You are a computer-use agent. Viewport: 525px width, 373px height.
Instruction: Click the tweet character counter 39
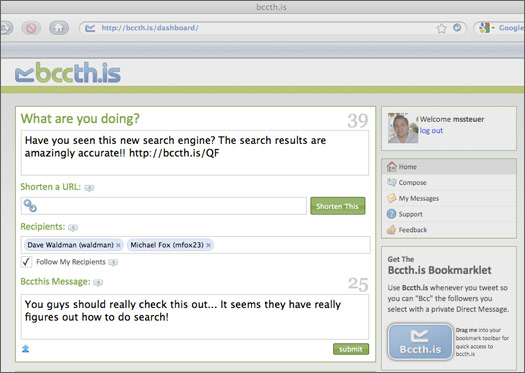click(x=358, y=121)
